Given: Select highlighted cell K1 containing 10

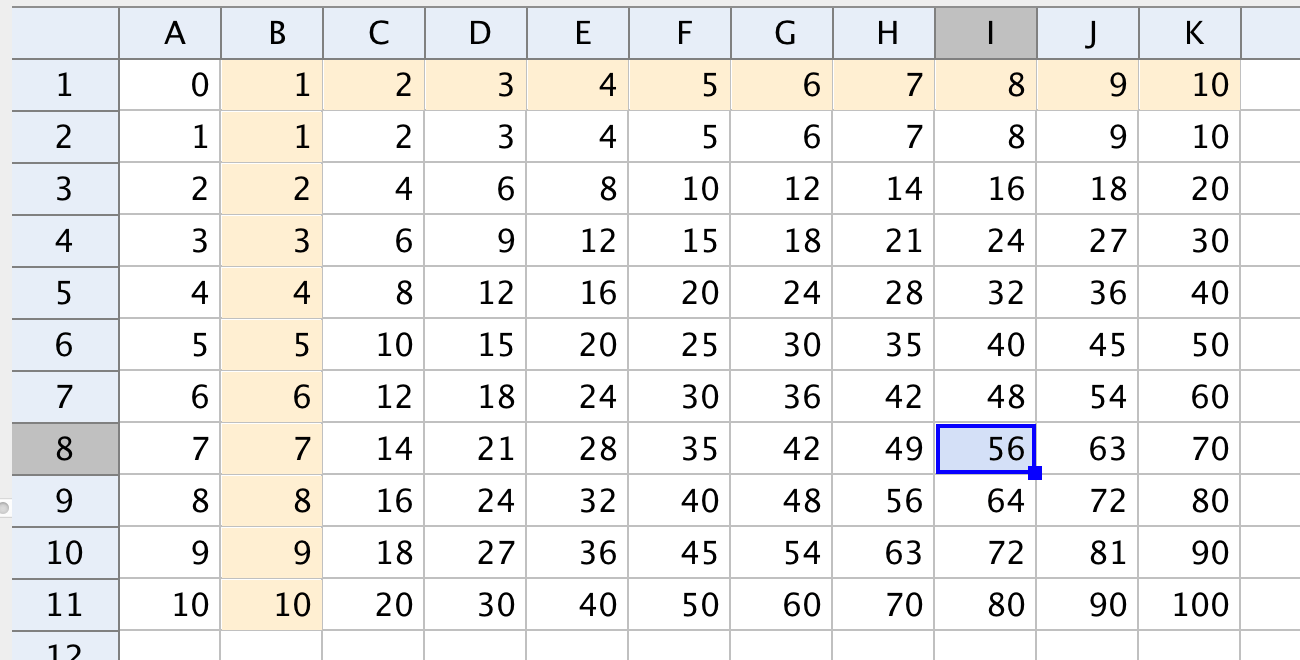Looking at the screenshot, I should [x=1190, y=85].
